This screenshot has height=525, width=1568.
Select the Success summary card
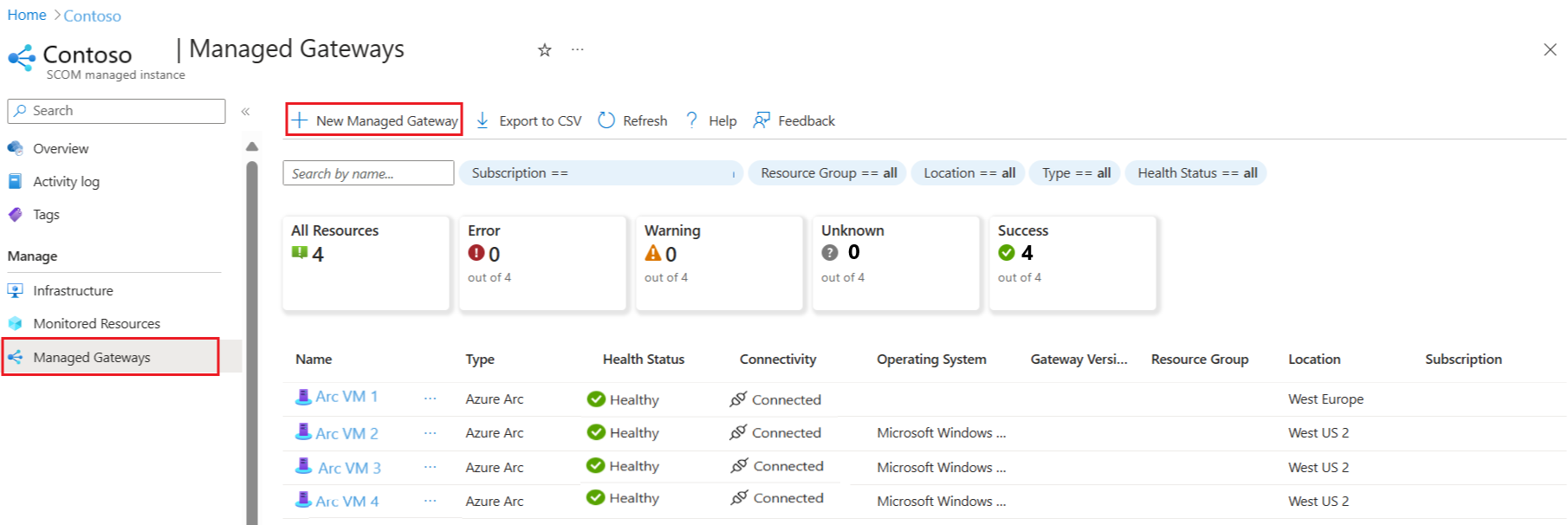[x=1073, y=262]
